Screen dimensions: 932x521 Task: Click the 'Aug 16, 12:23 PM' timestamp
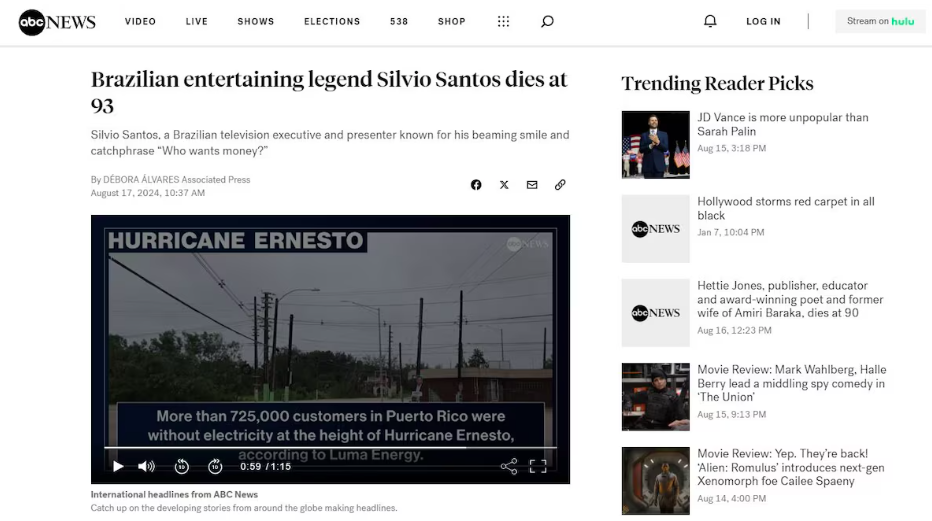tap(734, 330)
